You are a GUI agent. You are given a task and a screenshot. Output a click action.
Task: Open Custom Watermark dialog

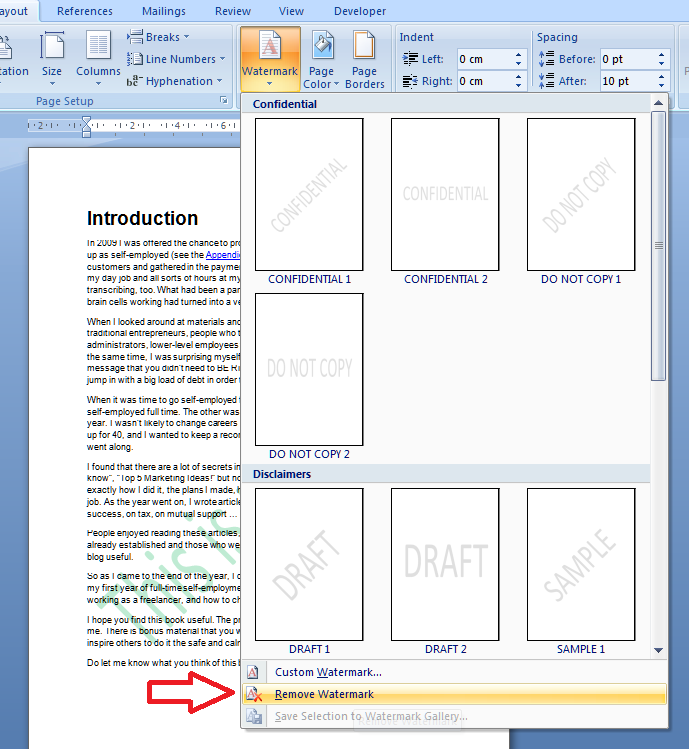pyautogui.click(x=328, y=672)
